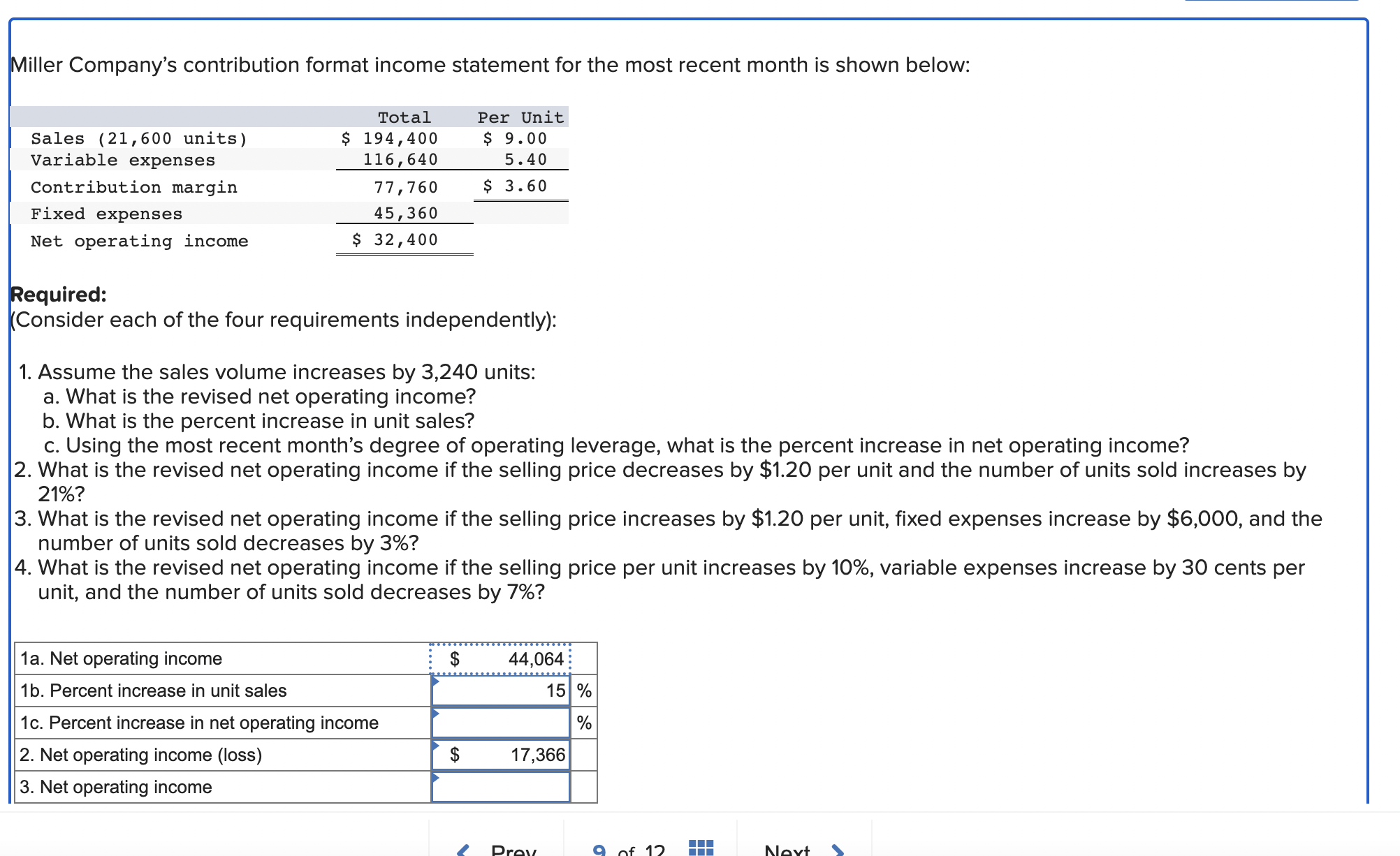Click the dollar sign cell in row 2
1400x856 pixels.
(455, 755)
